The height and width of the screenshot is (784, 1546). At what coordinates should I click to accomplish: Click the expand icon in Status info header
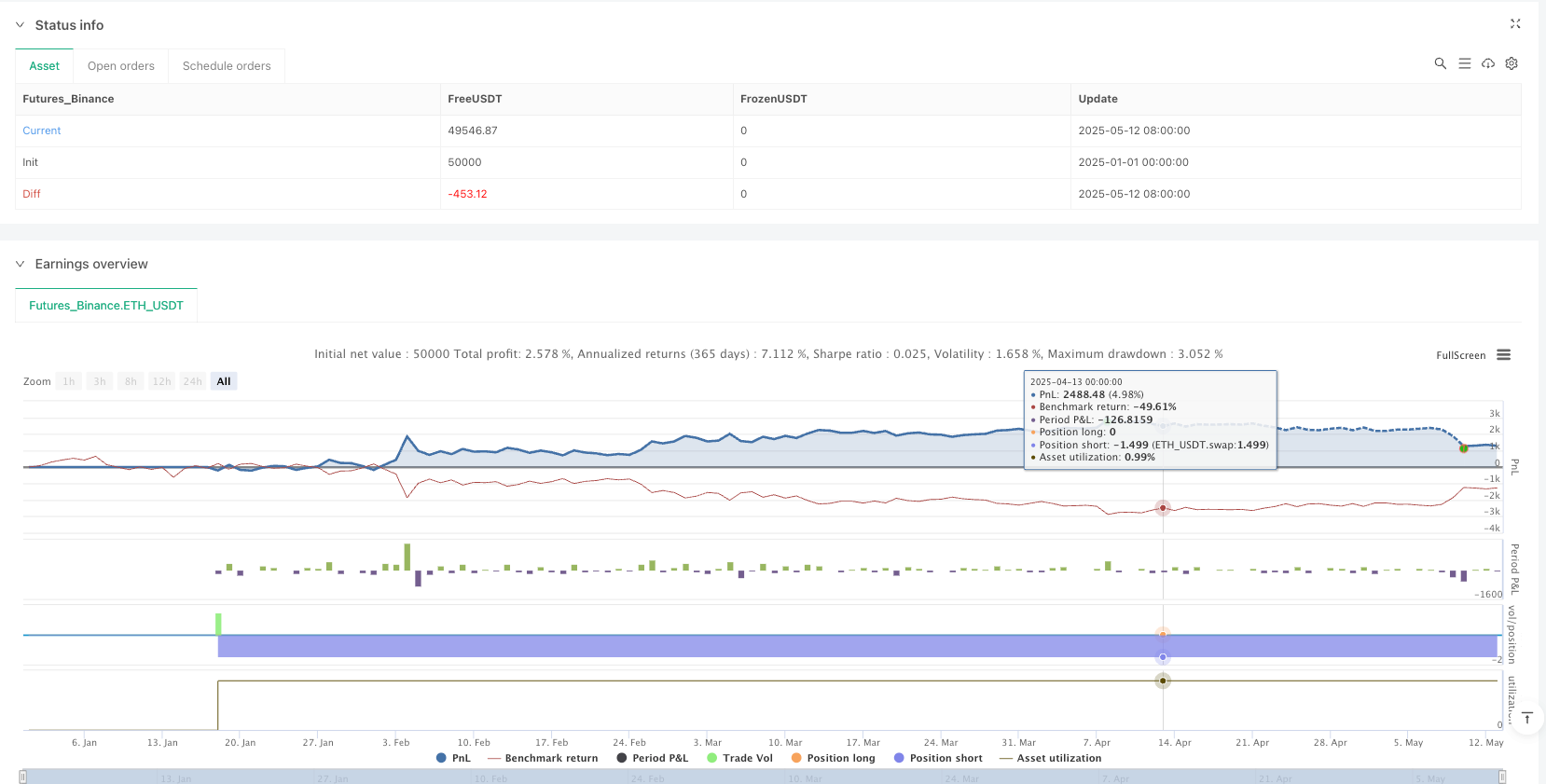point(1514,24)
